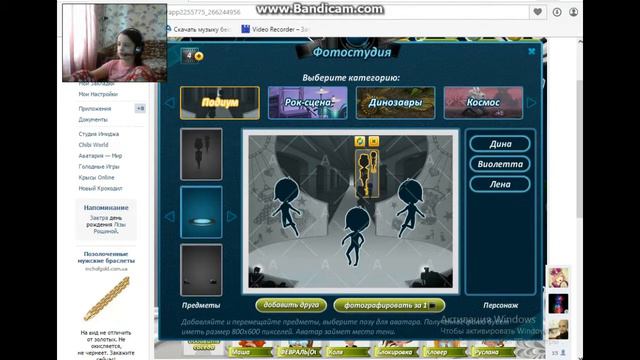Open the ad Позолоченные мужские браслеты
Image resolution: width=640 pixels, height=360 pixels.
106,257
